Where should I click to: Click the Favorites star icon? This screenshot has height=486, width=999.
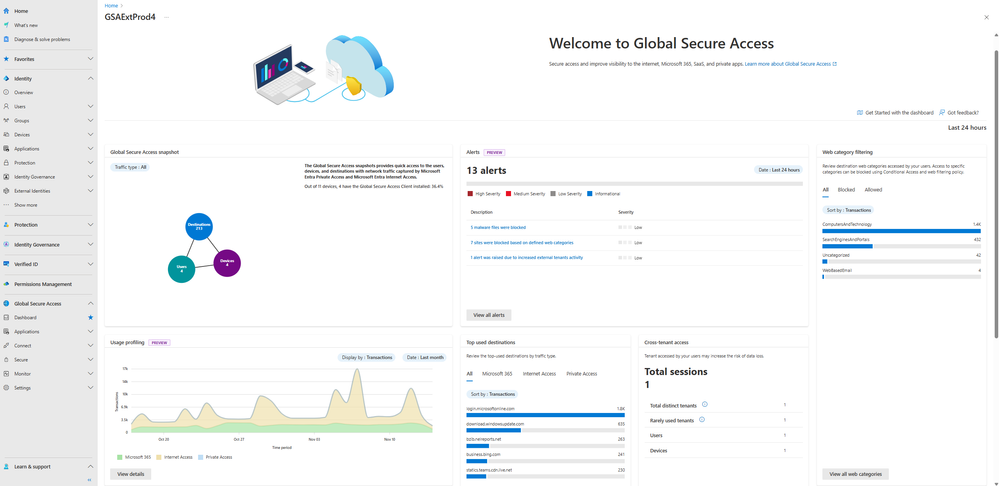tap(6, 59)
